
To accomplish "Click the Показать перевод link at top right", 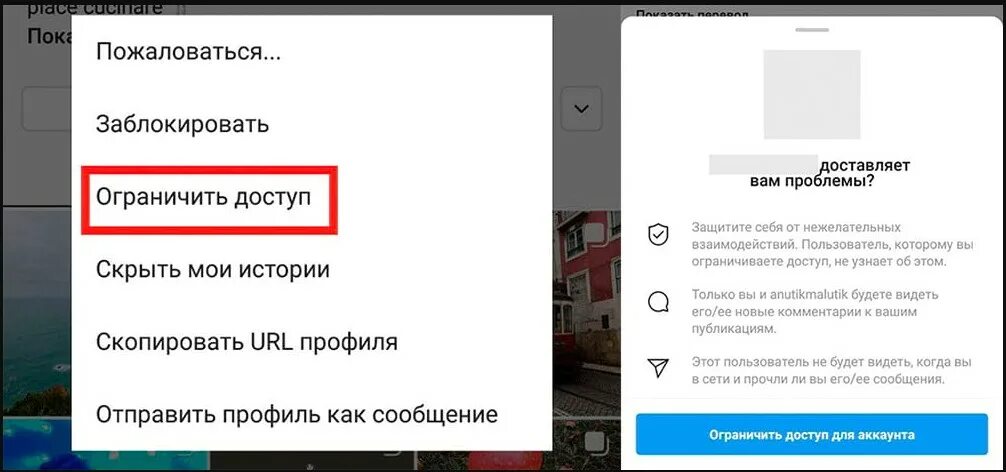I will tap(692, 12).
